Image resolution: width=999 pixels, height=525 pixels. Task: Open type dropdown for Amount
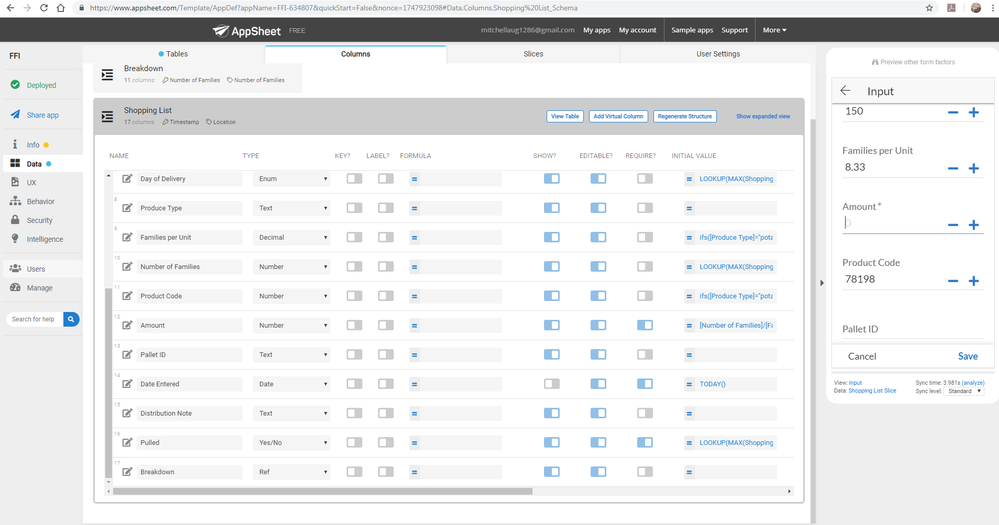tap(291, 326)
